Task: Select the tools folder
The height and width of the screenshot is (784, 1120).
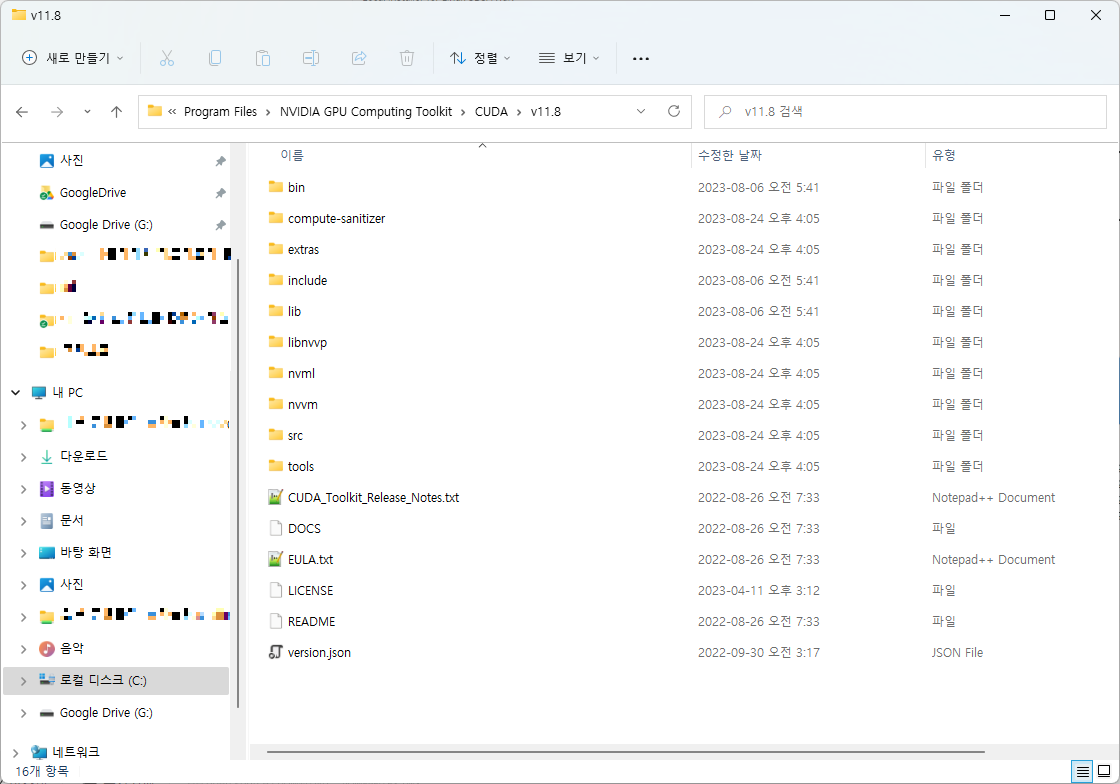Action: click(301, 466)
